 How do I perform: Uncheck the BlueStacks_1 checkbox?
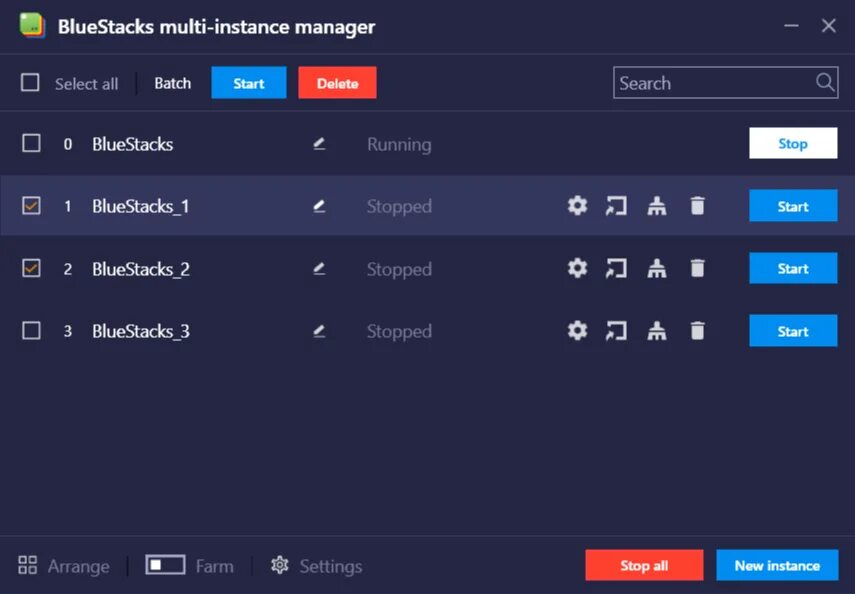point(31,206)
